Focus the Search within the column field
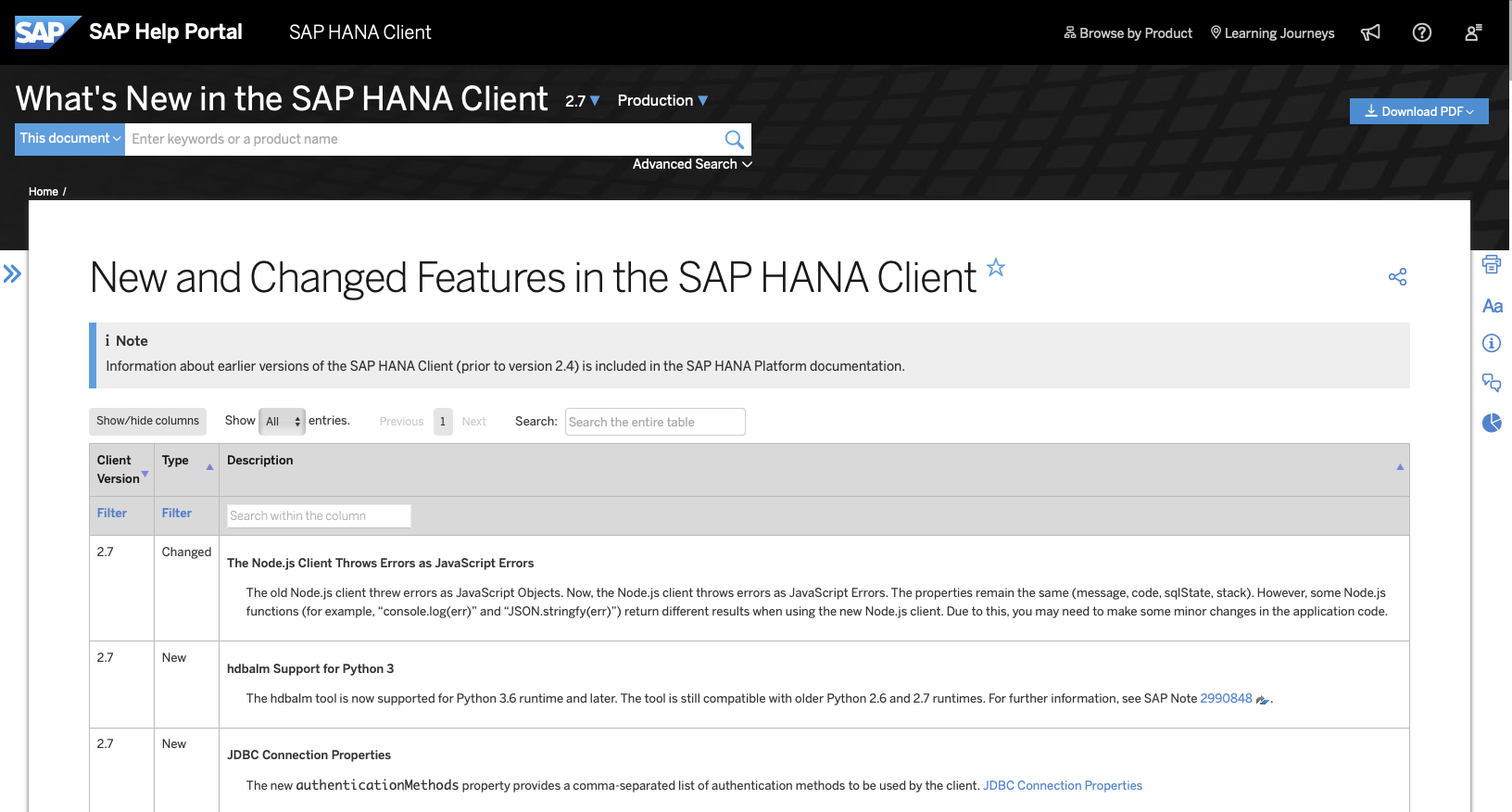This screenshot has height=812, width=1512. (x=319, y=516)
